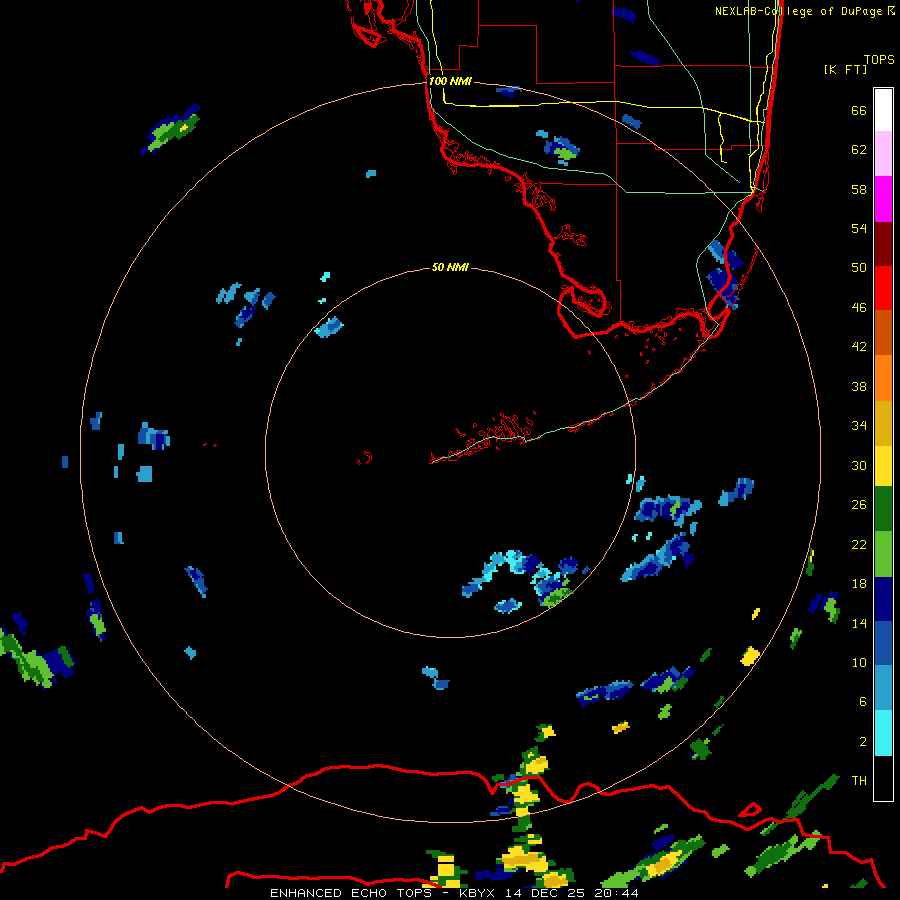
Task: Click the light green legend block
Action: pyautogui.click(x=883, y=554)
